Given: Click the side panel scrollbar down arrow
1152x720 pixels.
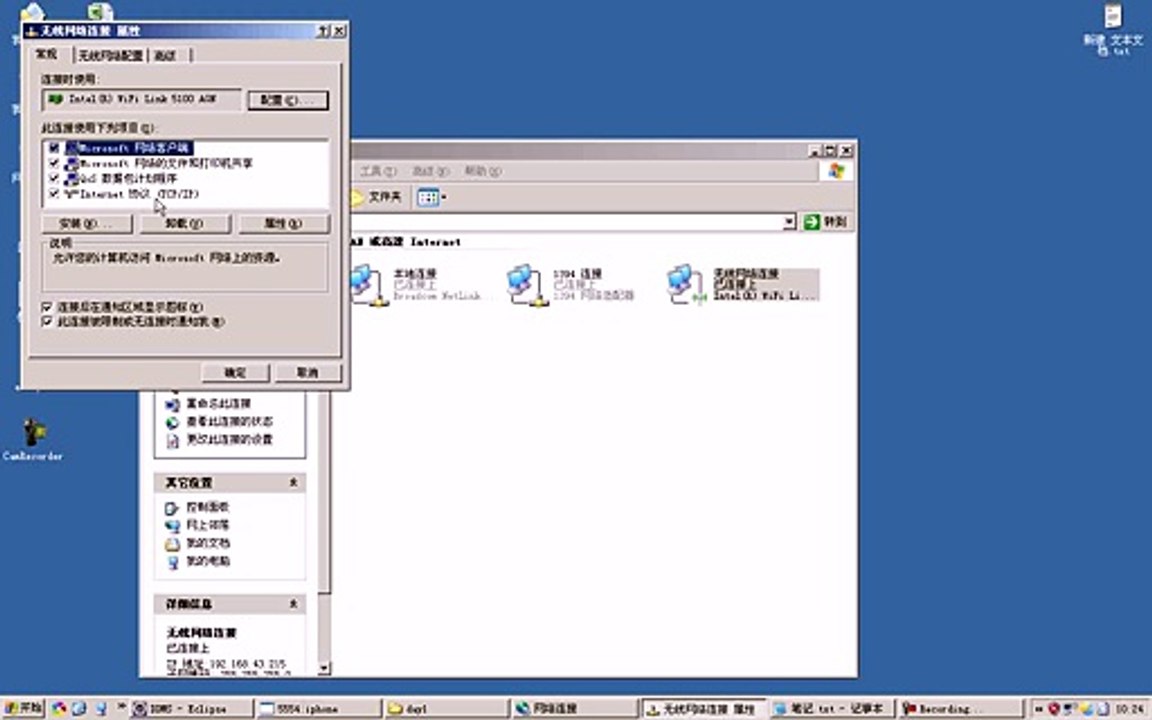Looking at the screenshot, I should [324, 669].
